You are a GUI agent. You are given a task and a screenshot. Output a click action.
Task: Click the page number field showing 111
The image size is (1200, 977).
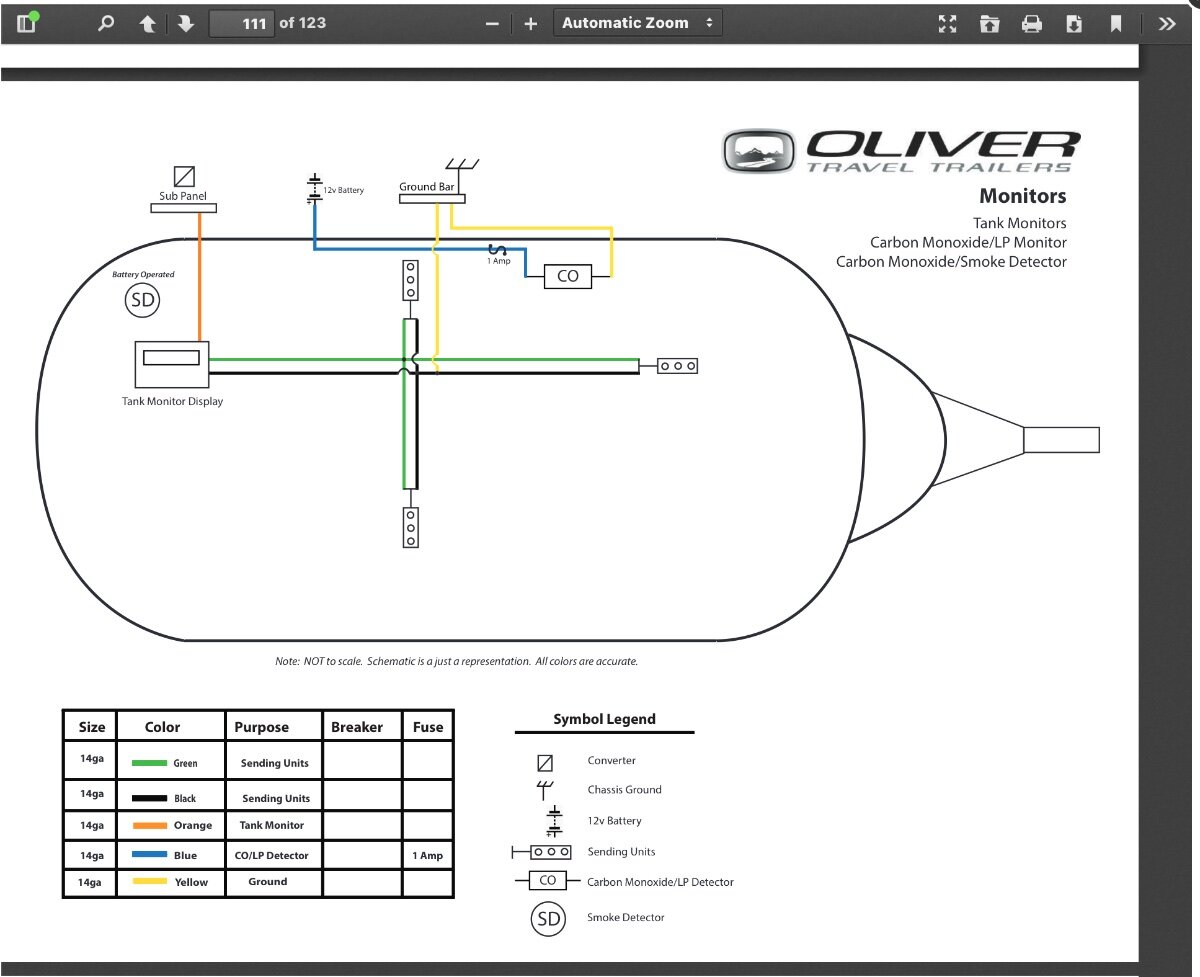point(242,23)
